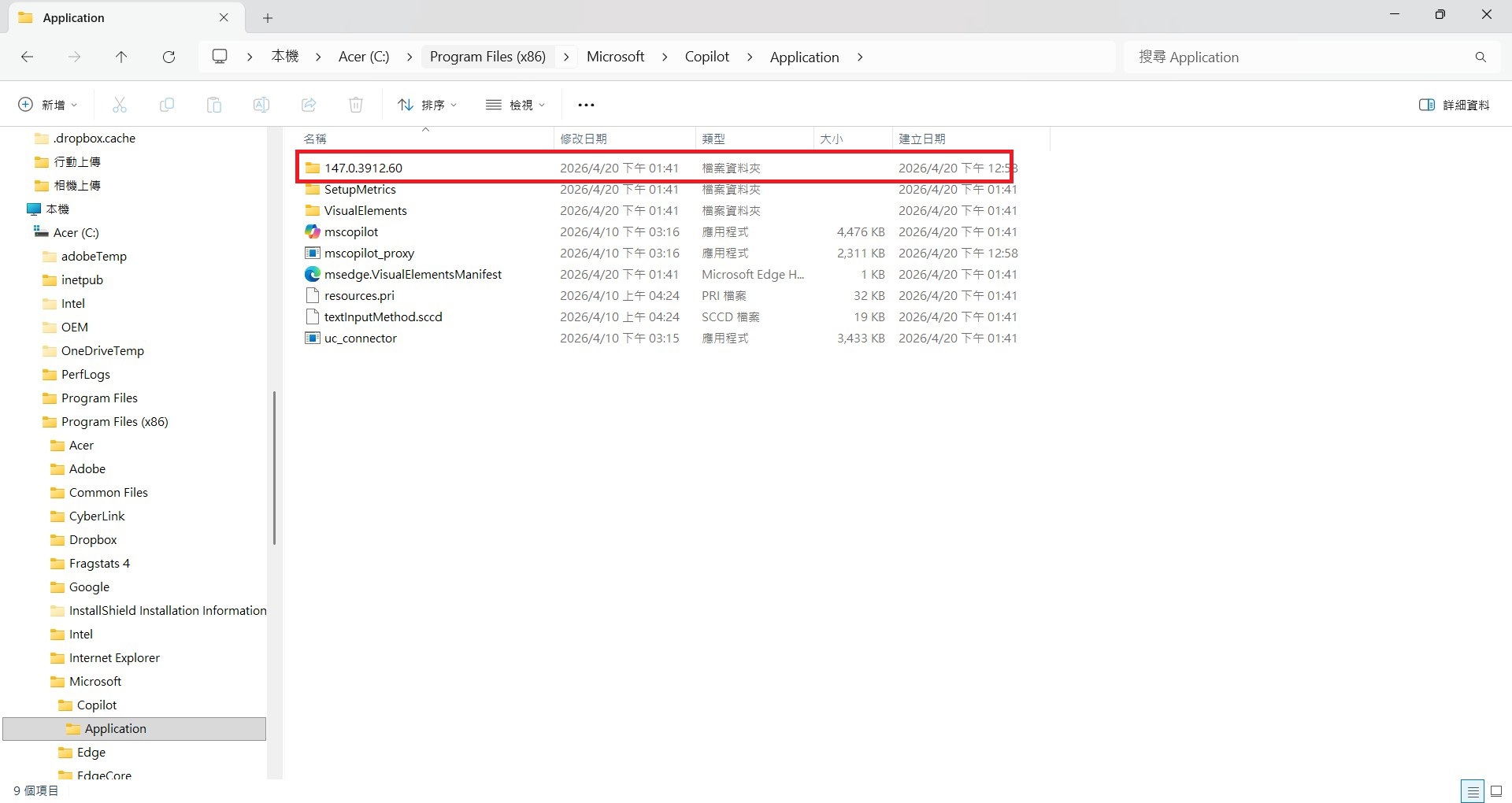Select the Application tab
Viewport: 1512px width, 803px height.
point(124,17)
